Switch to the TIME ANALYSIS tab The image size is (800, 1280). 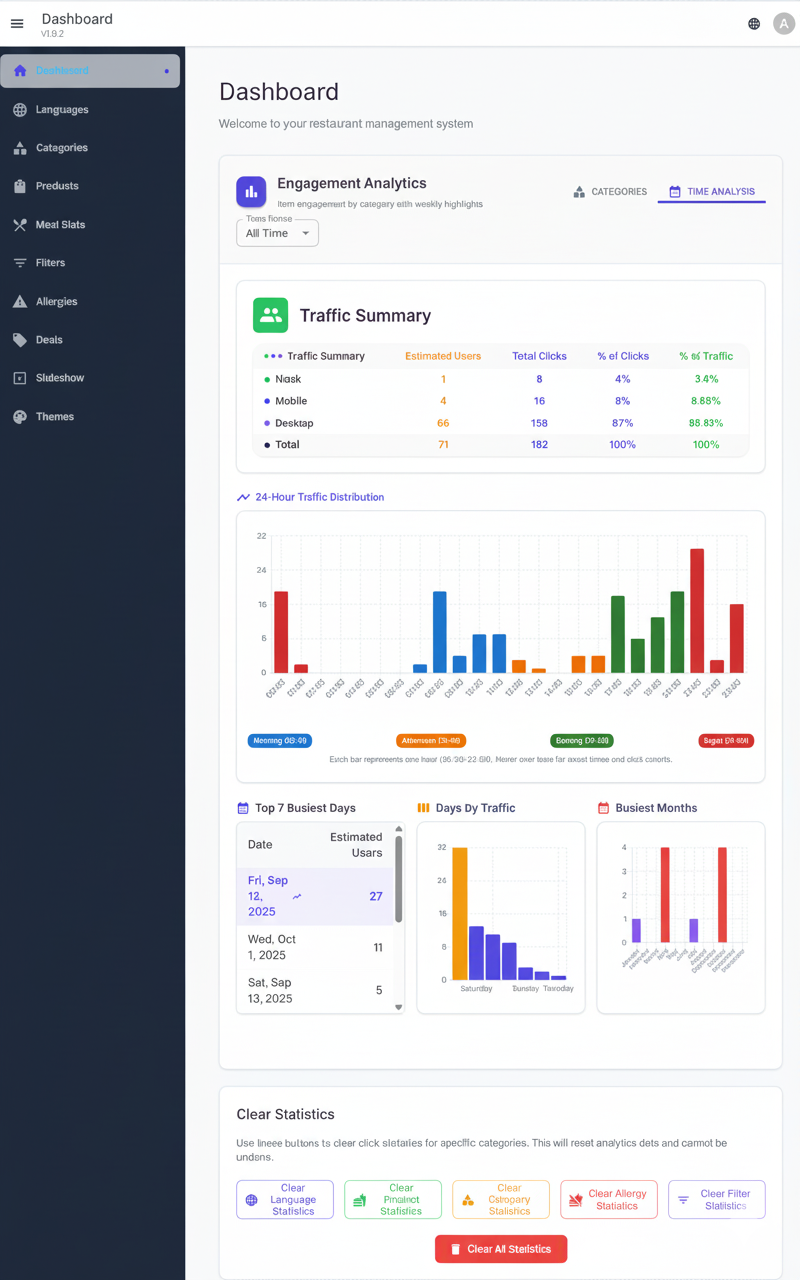[x=711, y=190]
